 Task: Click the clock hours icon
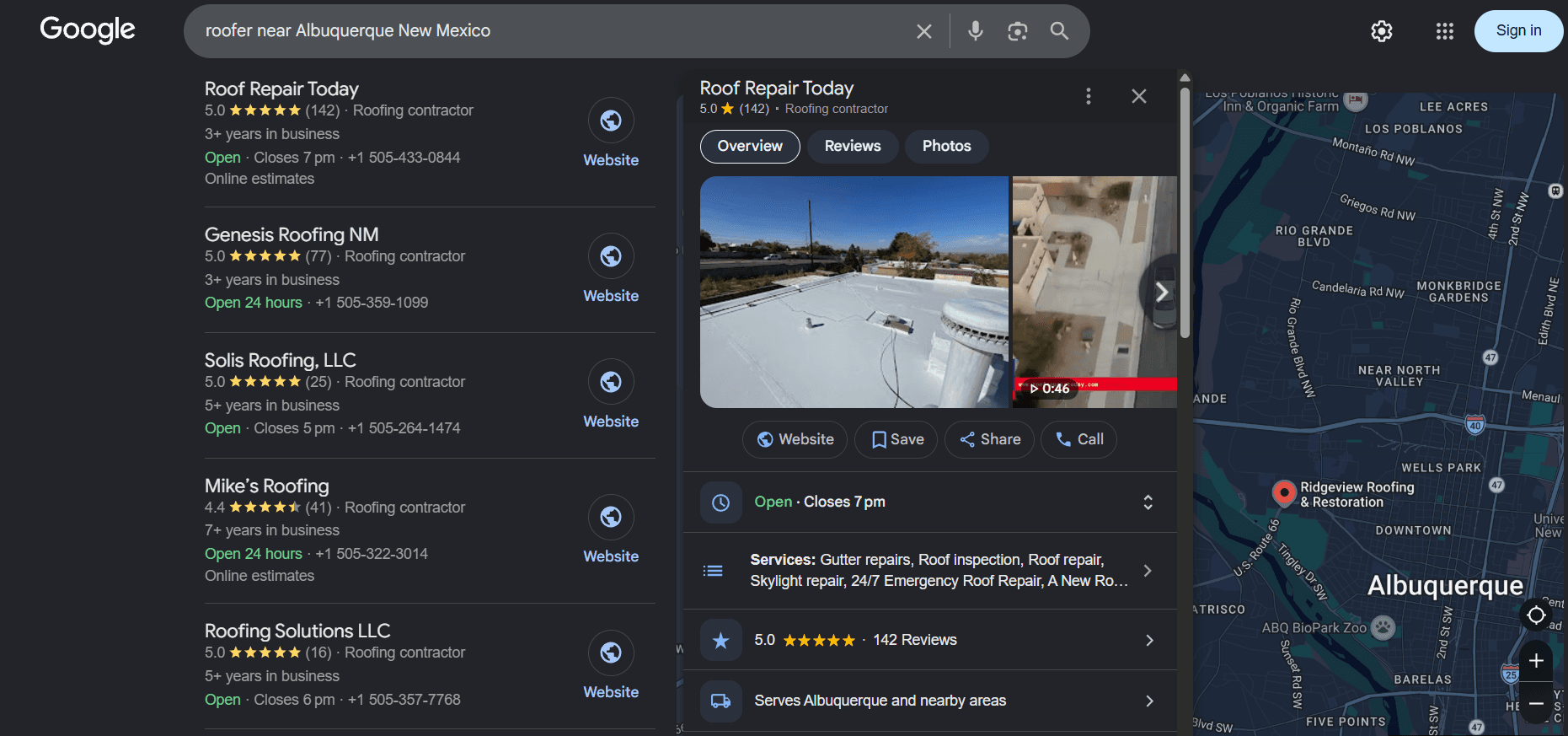(x=721, y=502)
